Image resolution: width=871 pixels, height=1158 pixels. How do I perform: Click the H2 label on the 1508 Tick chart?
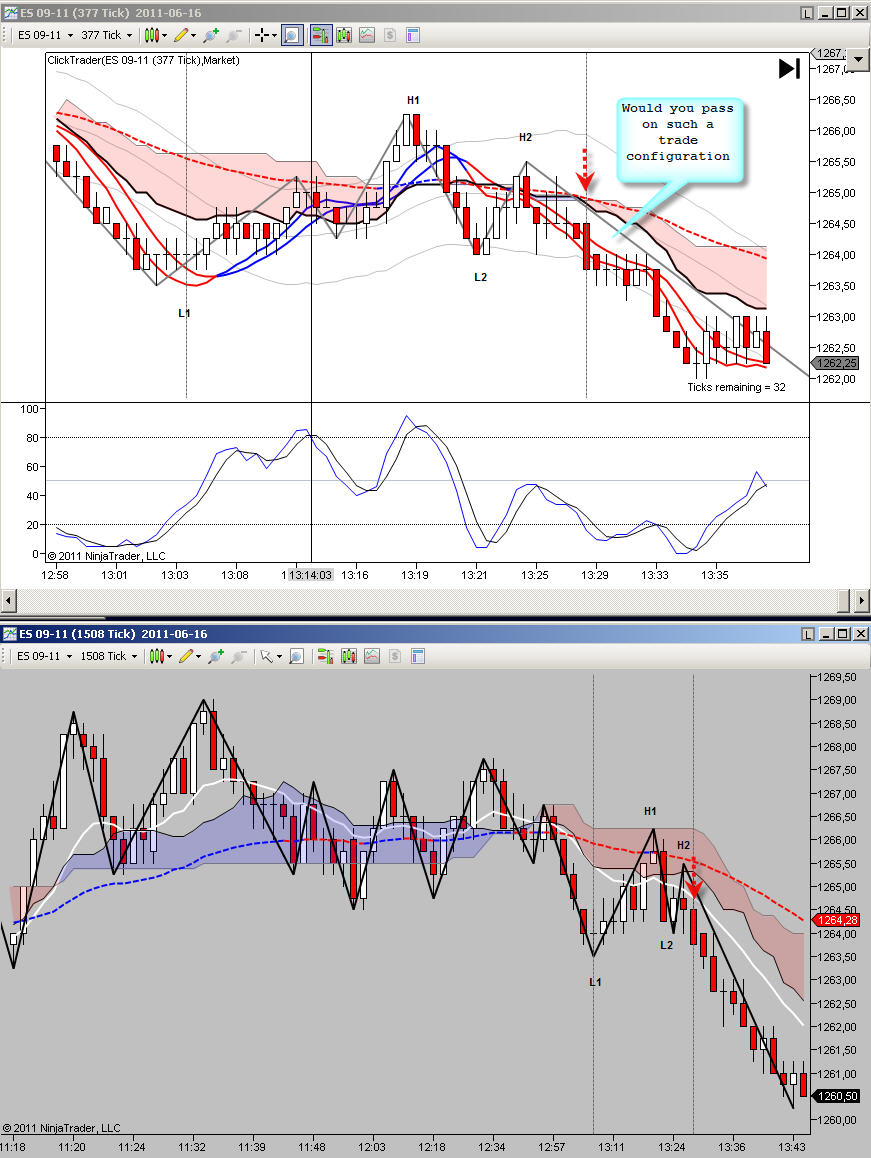[683, 845]
